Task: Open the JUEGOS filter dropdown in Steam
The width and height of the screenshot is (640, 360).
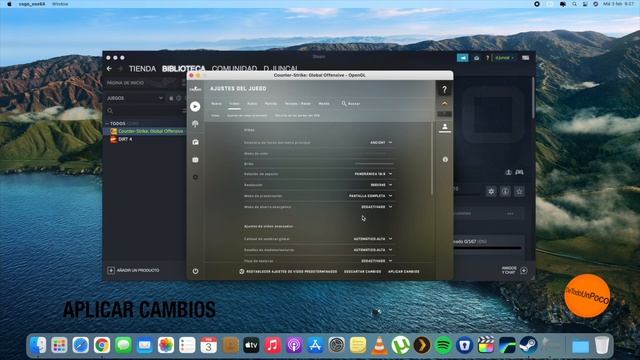Action: (135, 98)
